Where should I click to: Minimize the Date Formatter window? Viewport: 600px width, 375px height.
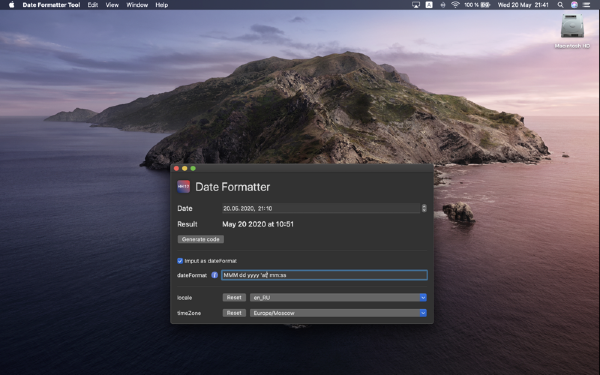click(x=185, y=168)
